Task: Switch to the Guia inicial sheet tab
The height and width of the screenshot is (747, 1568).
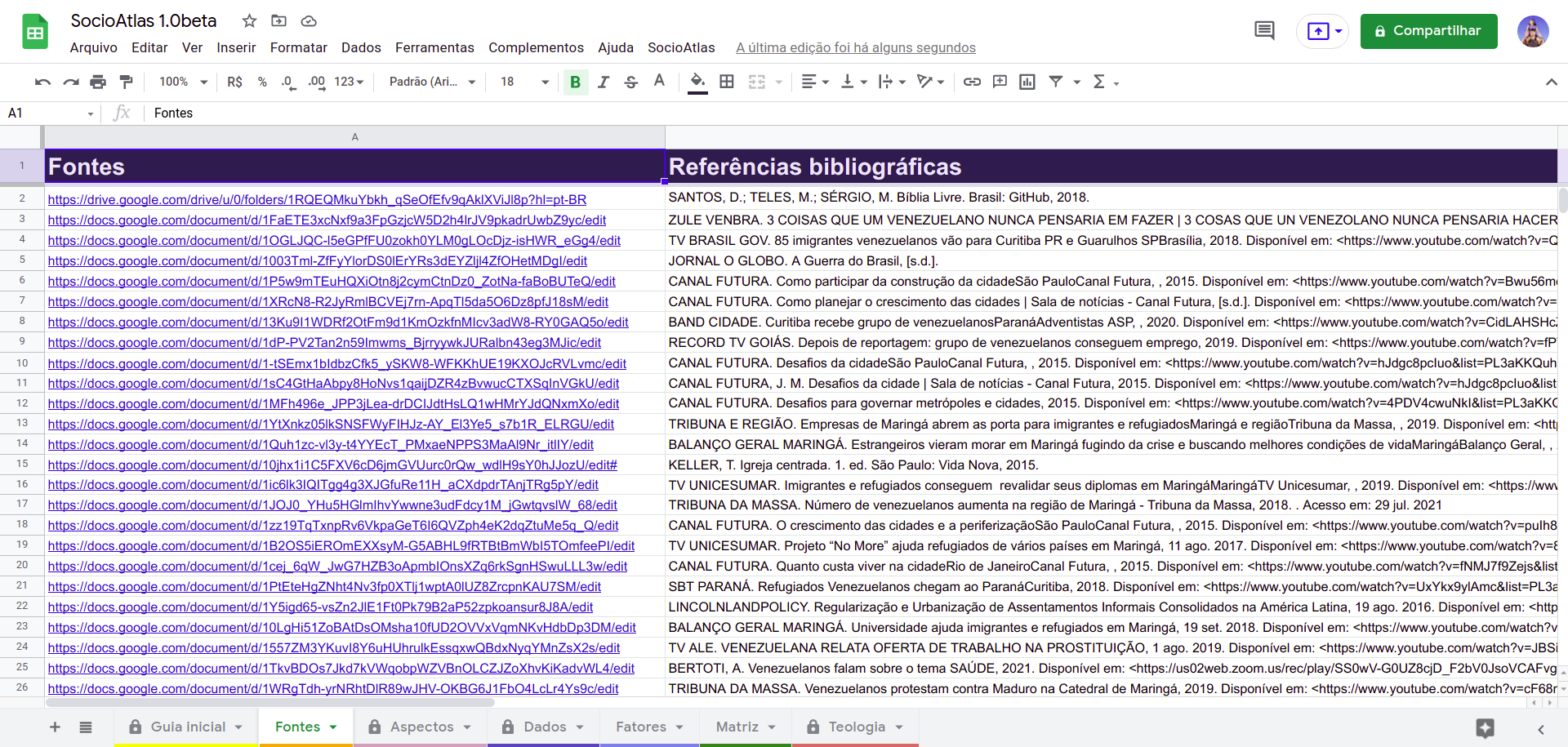Action: click(x=188, y=727)
